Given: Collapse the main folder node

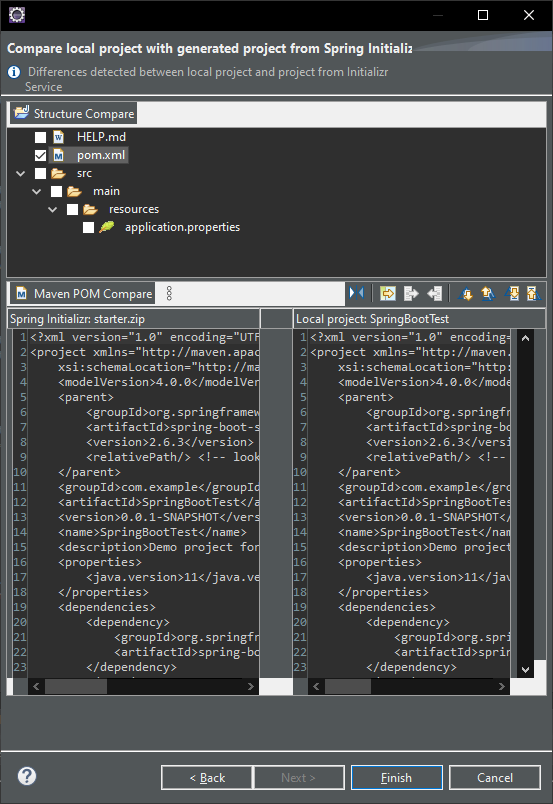Looking at the screenshot, I should pos(36,191).
